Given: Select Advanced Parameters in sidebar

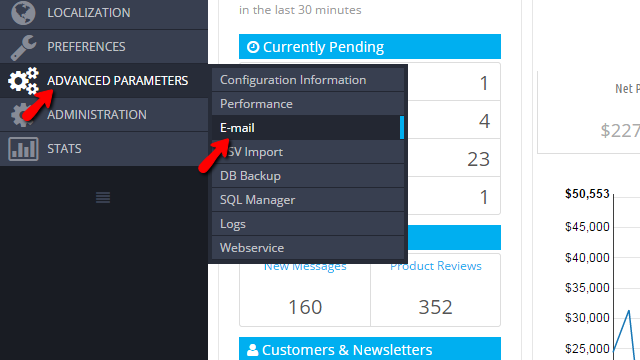Looking at the screenshot, I should pyautogui.click(x=104, y=80).
